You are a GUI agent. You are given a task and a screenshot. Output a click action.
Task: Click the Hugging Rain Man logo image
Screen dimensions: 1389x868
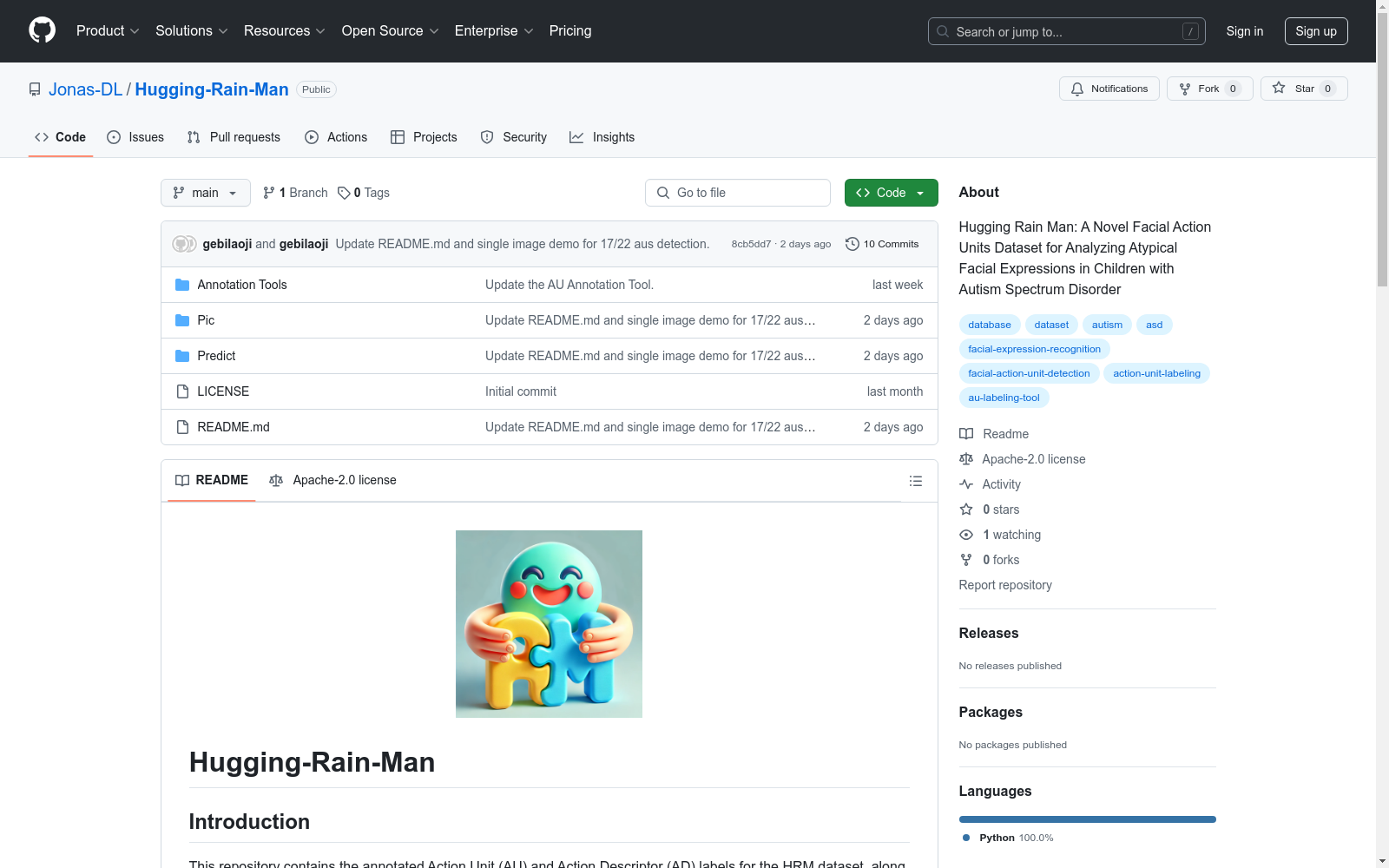(549, 624)
